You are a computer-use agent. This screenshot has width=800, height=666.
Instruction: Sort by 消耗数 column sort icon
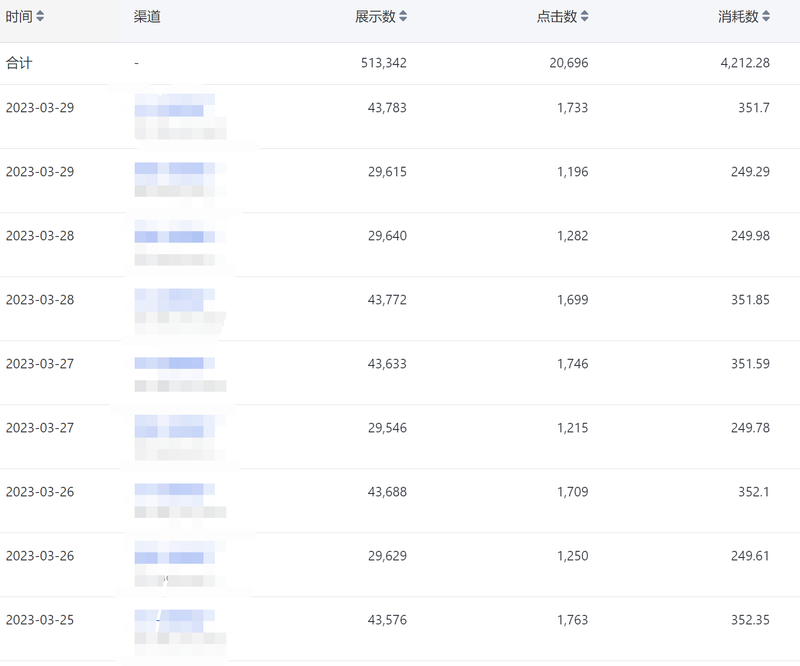(x=766, y=16)
